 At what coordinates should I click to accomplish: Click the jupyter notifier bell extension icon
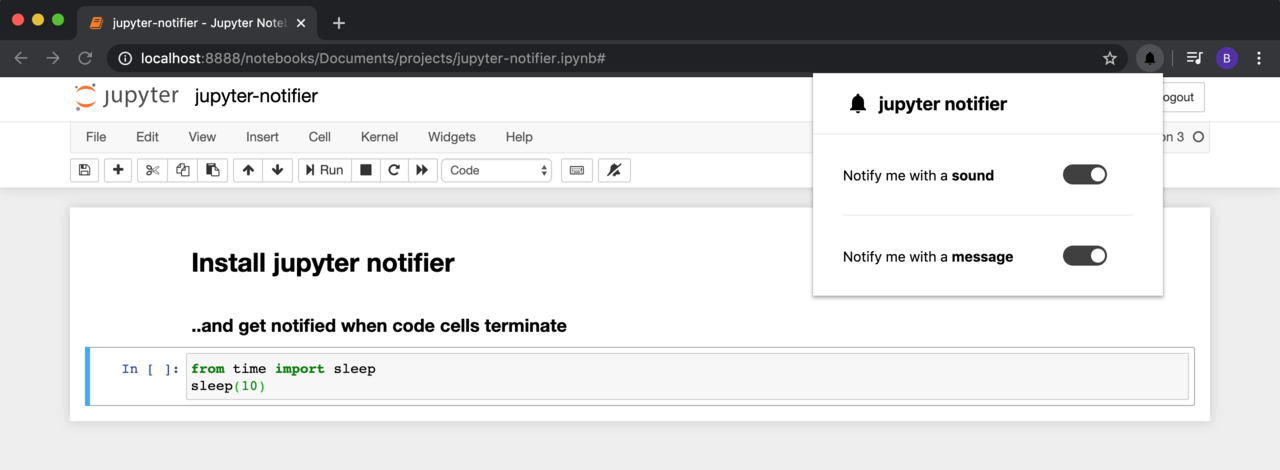[1150, 58]
